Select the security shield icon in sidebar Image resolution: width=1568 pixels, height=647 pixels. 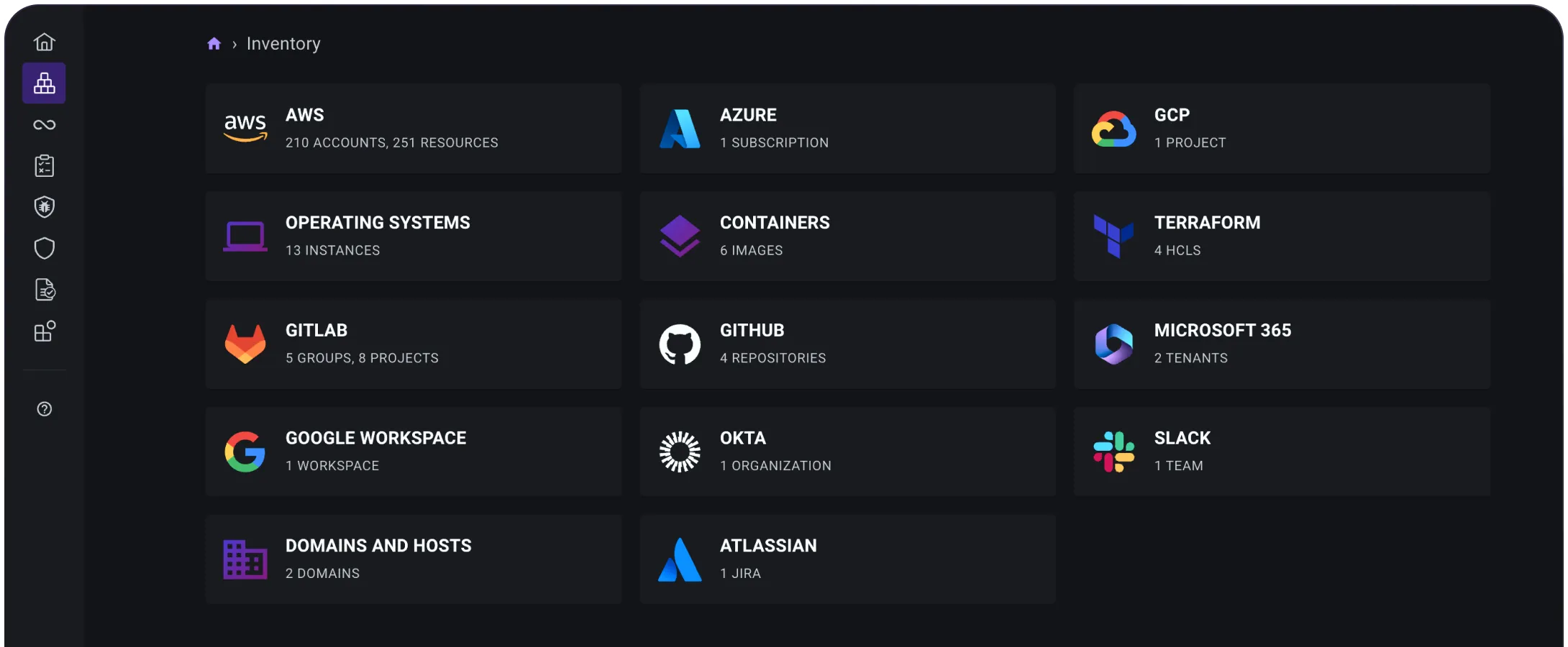45,248
